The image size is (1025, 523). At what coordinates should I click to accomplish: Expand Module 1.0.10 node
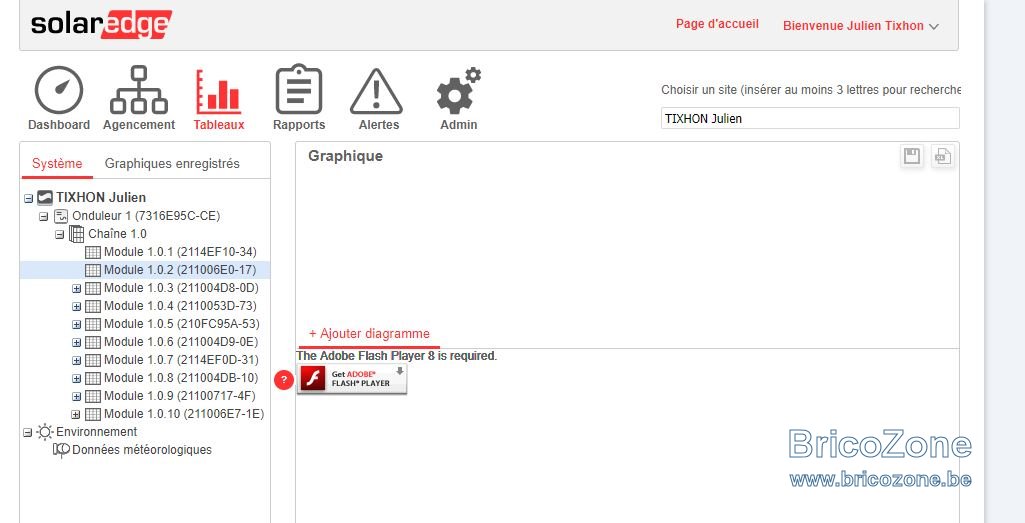point(76,414)
